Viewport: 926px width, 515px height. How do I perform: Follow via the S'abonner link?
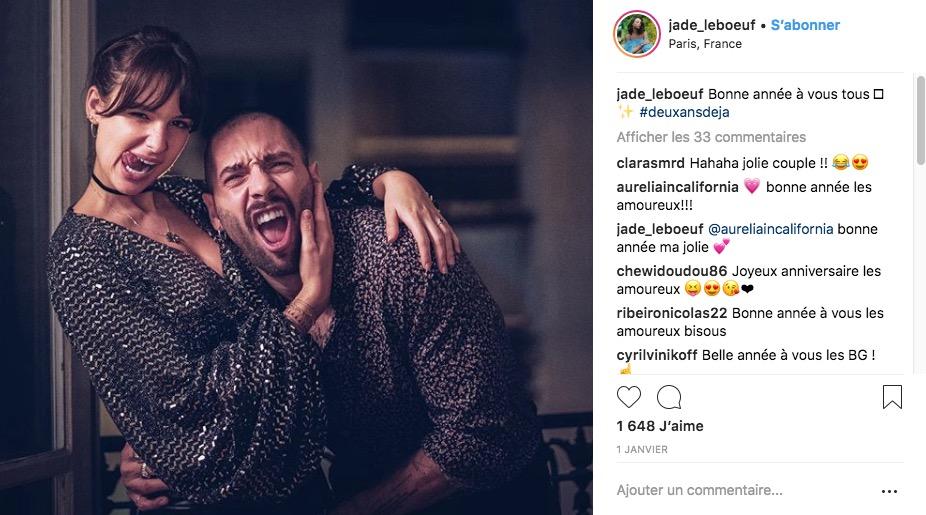click(805, 25)
